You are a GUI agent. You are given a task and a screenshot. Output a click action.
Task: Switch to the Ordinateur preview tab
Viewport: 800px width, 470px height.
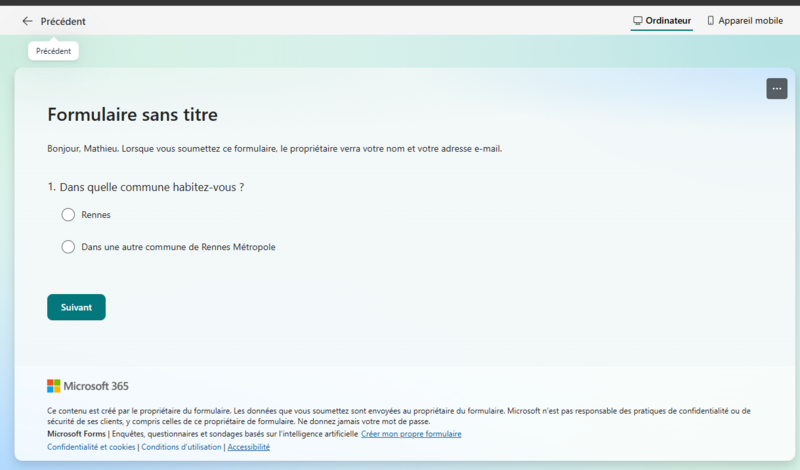(x=668, y=20)
